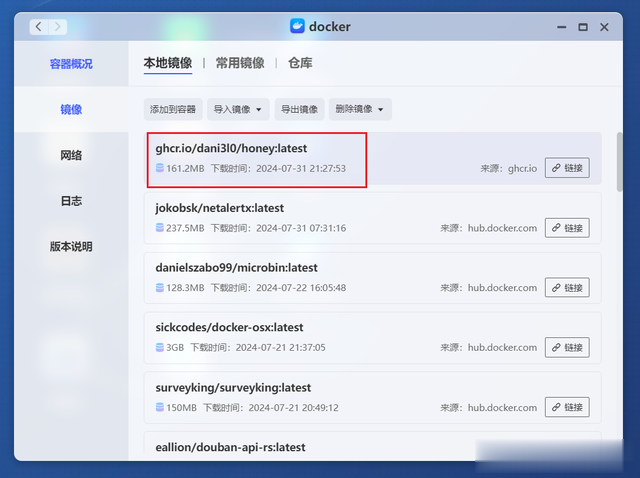Open 链接 button for microbin image
640x478 pixels.
pyautogui.click(x=567, y=287)
